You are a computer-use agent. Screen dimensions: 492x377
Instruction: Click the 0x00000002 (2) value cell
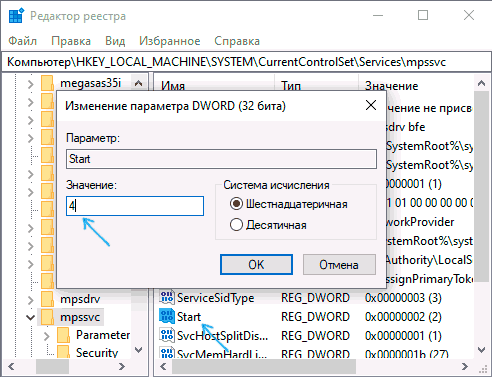403,317
